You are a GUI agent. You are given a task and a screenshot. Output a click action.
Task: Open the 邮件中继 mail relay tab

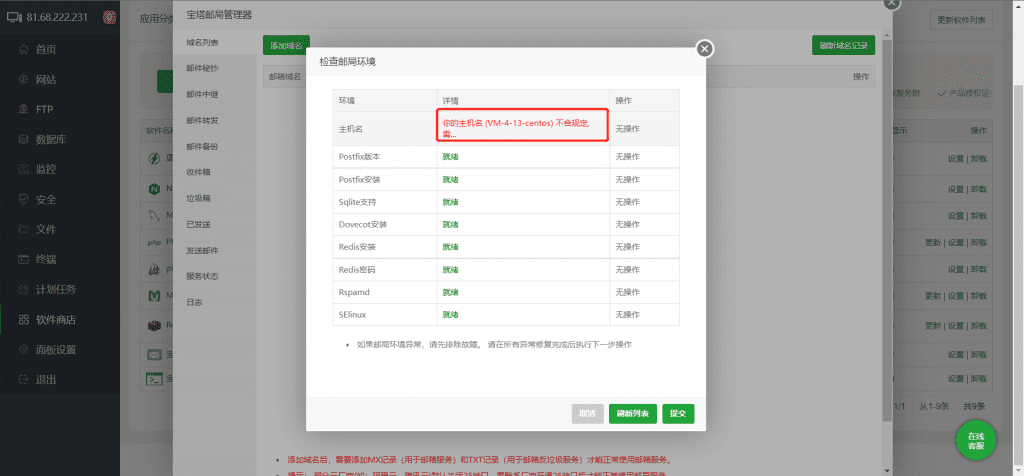coord(202,94)
